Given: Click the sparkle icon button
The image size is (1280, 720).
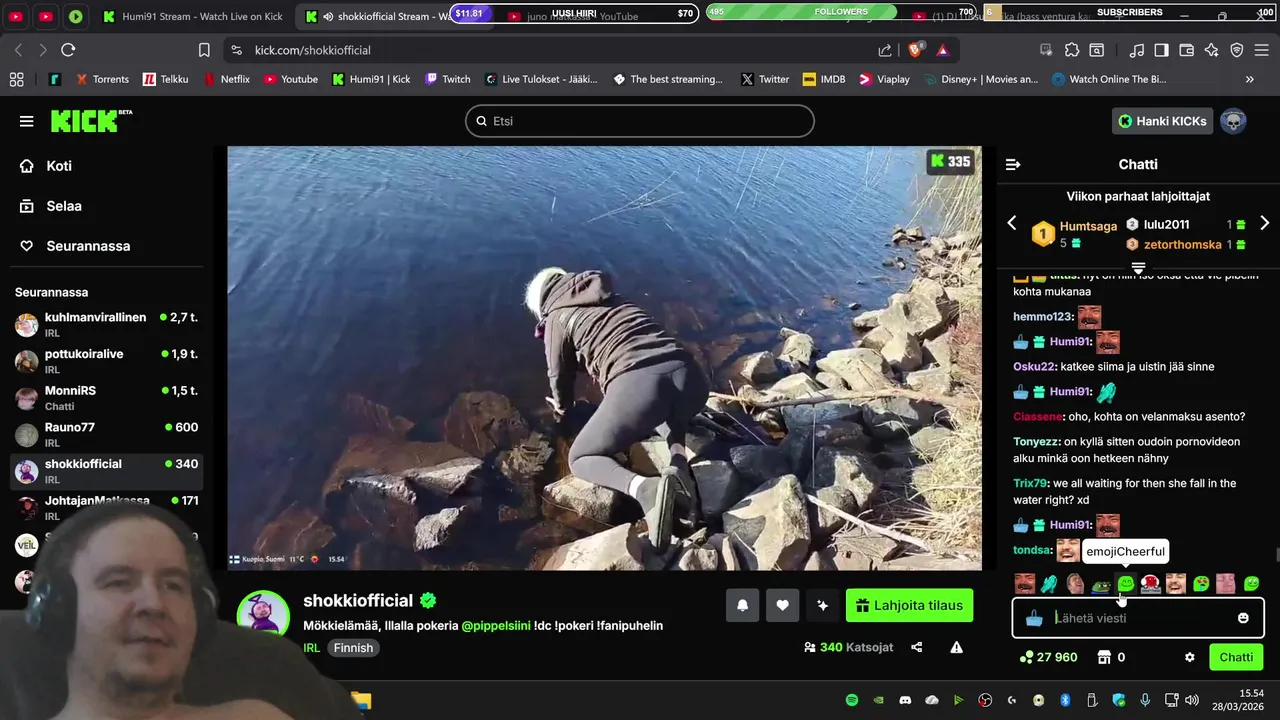Looking at the screenshot, I should coord(822,605).
